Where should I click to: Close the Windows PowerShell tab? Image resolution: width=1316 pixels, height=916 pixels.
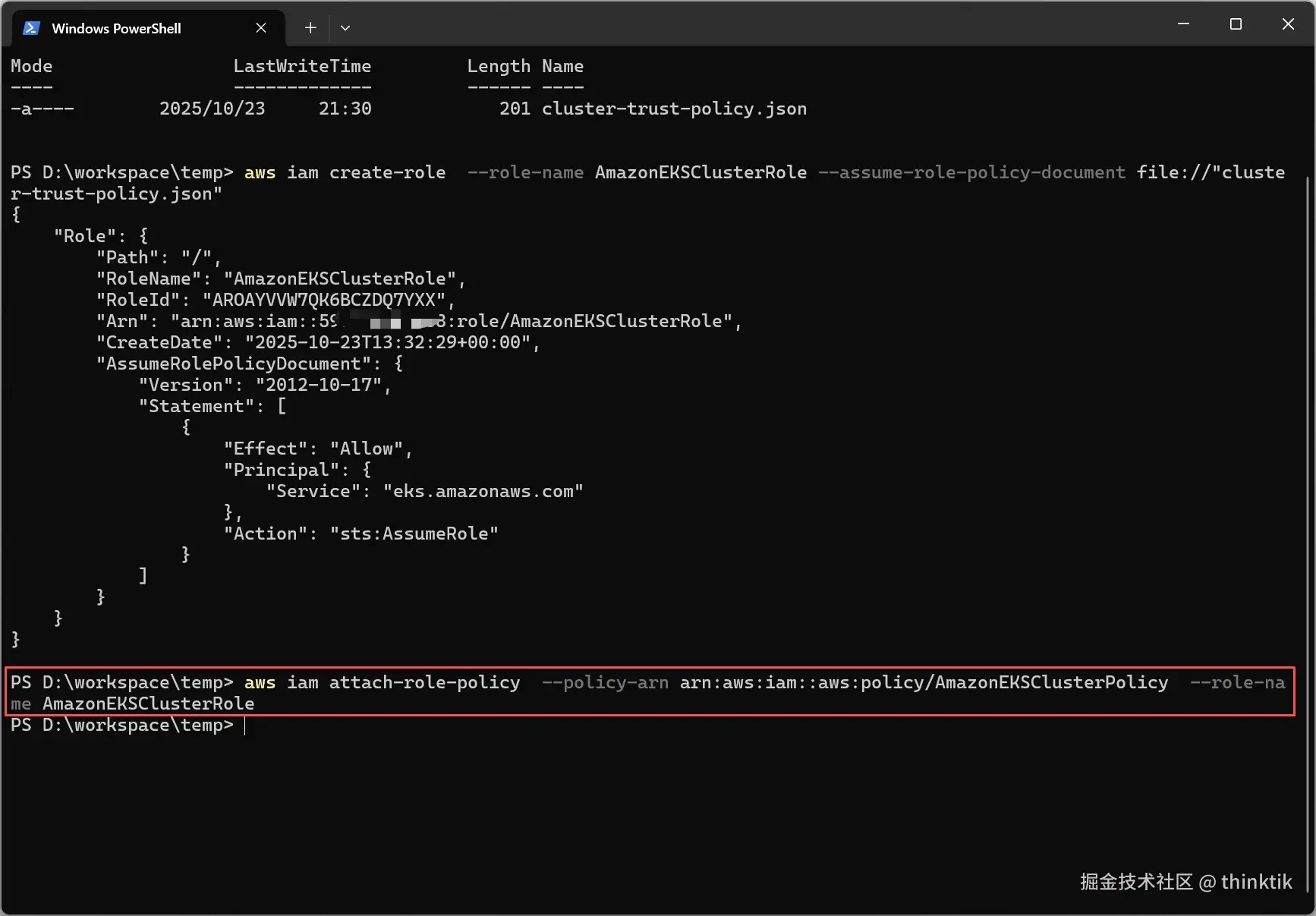pyautogui.click(x=261, y=28)
